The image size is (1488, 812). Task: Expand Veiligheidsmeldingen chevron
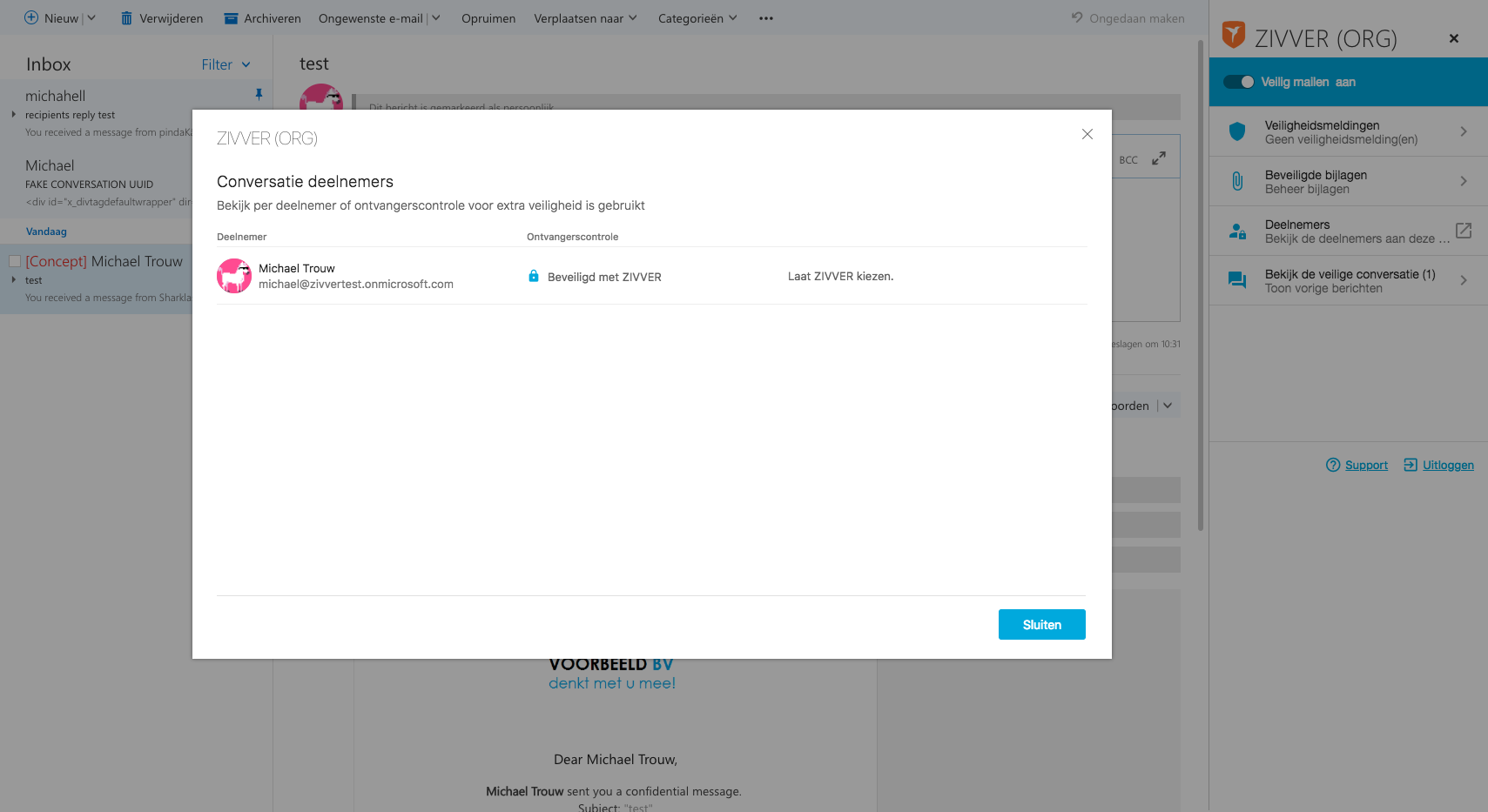[x=1464, y=131]
